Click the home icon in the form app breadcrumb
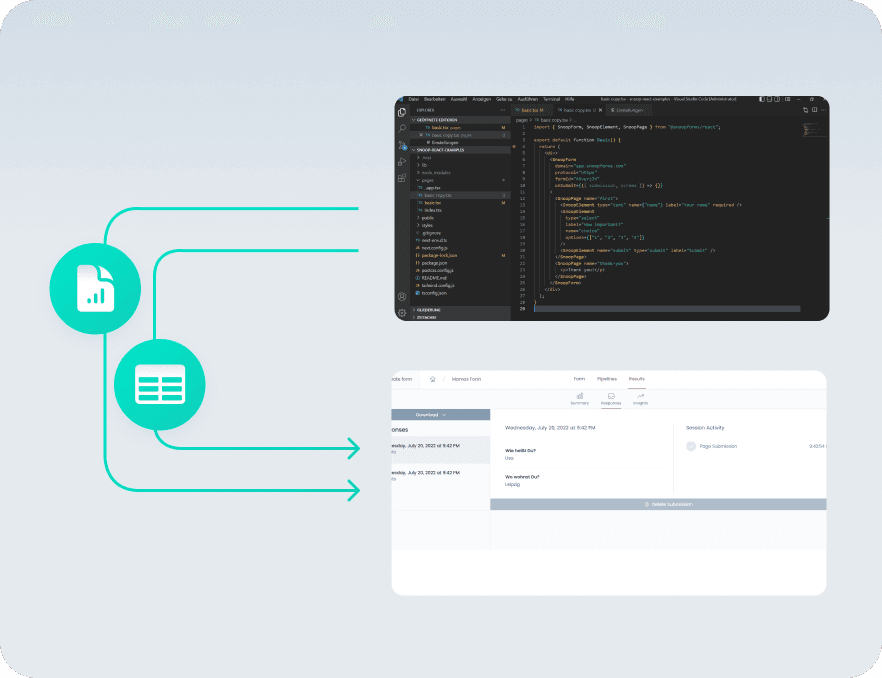 click(x=433, y=379)
